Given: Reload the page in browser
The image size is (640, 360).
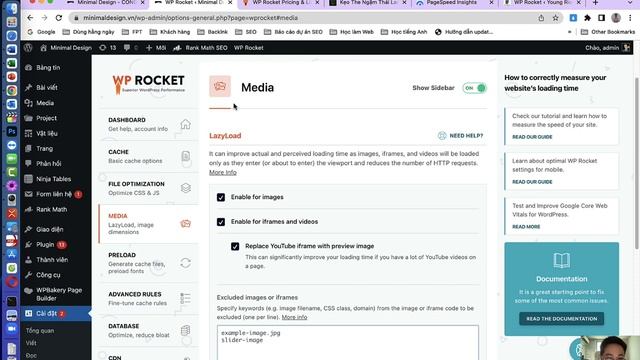Looking at the screenshot, I should click(59, 18).
